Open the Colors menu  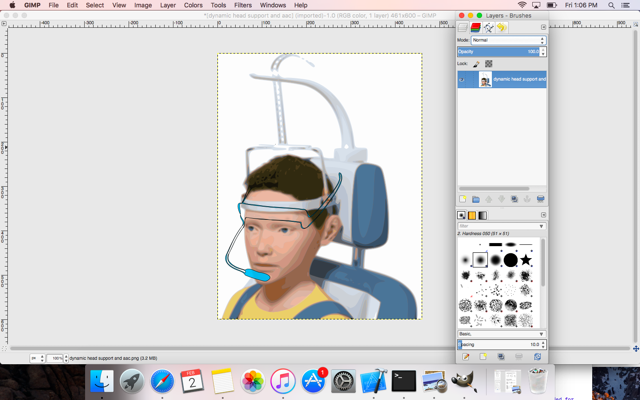pyautogui.click(x=193, y=5)
